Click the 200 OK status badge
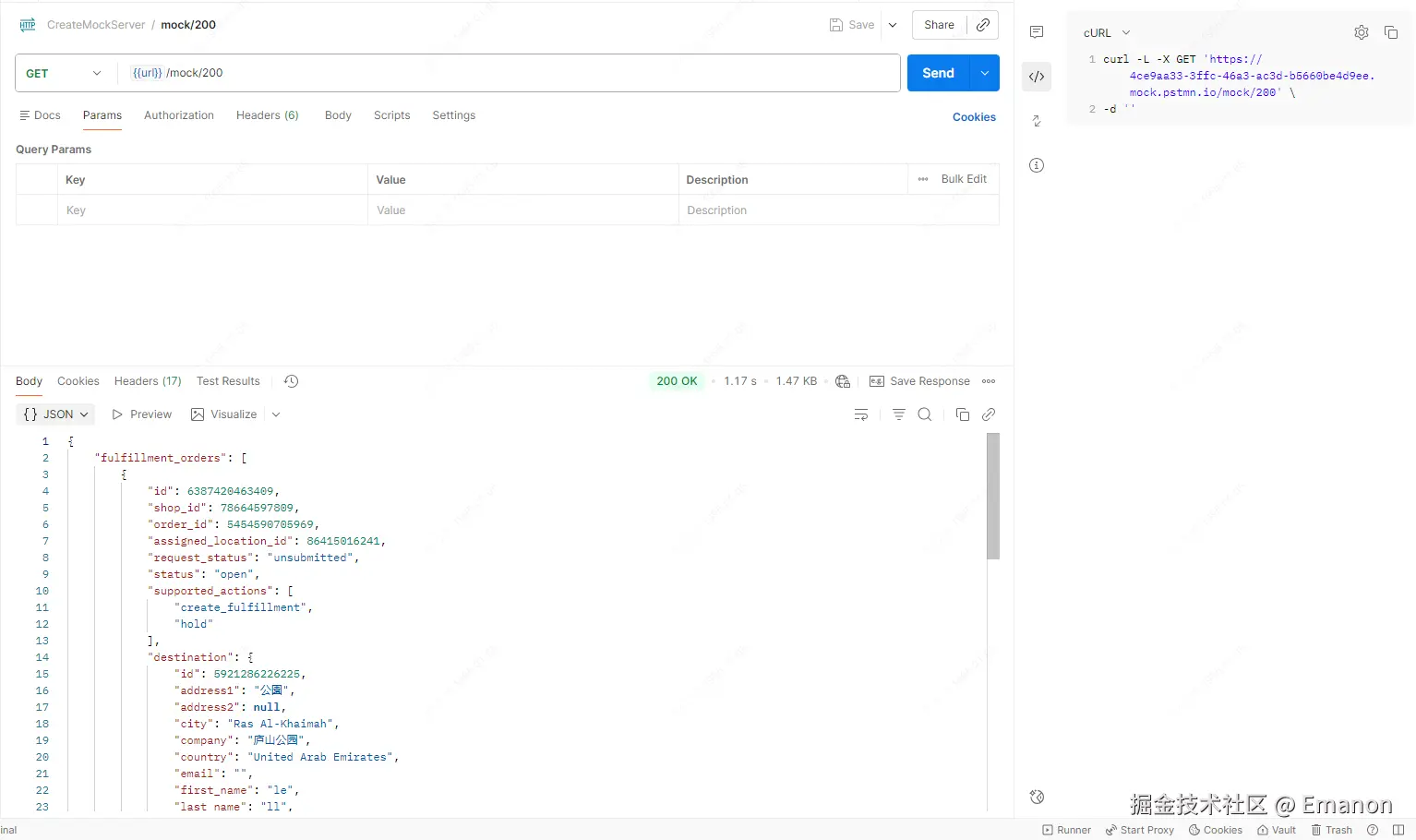The height and width of the screenshot is (840, 1416). pos(677,381)
